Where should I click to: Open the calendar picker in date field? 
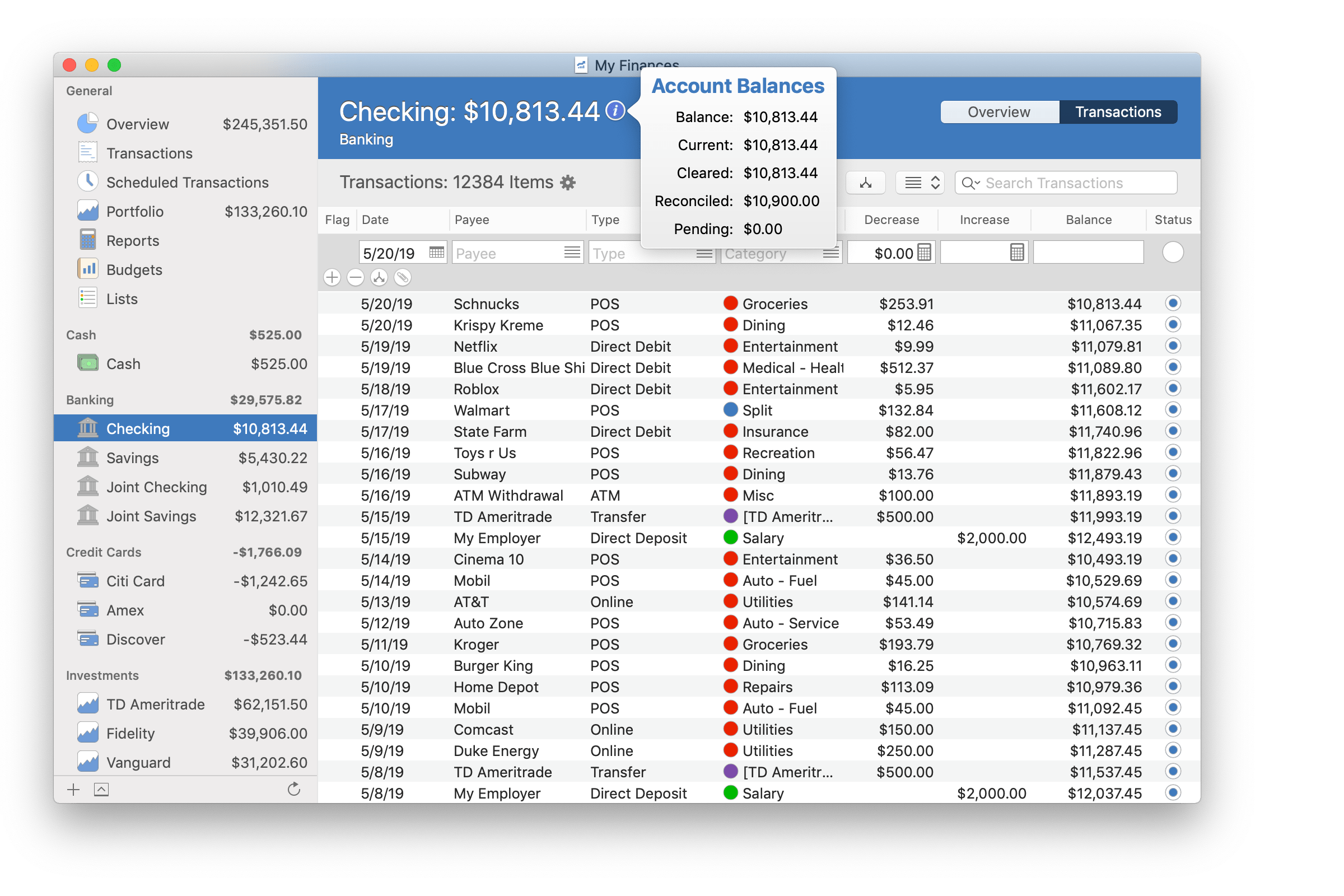point(437,252)
